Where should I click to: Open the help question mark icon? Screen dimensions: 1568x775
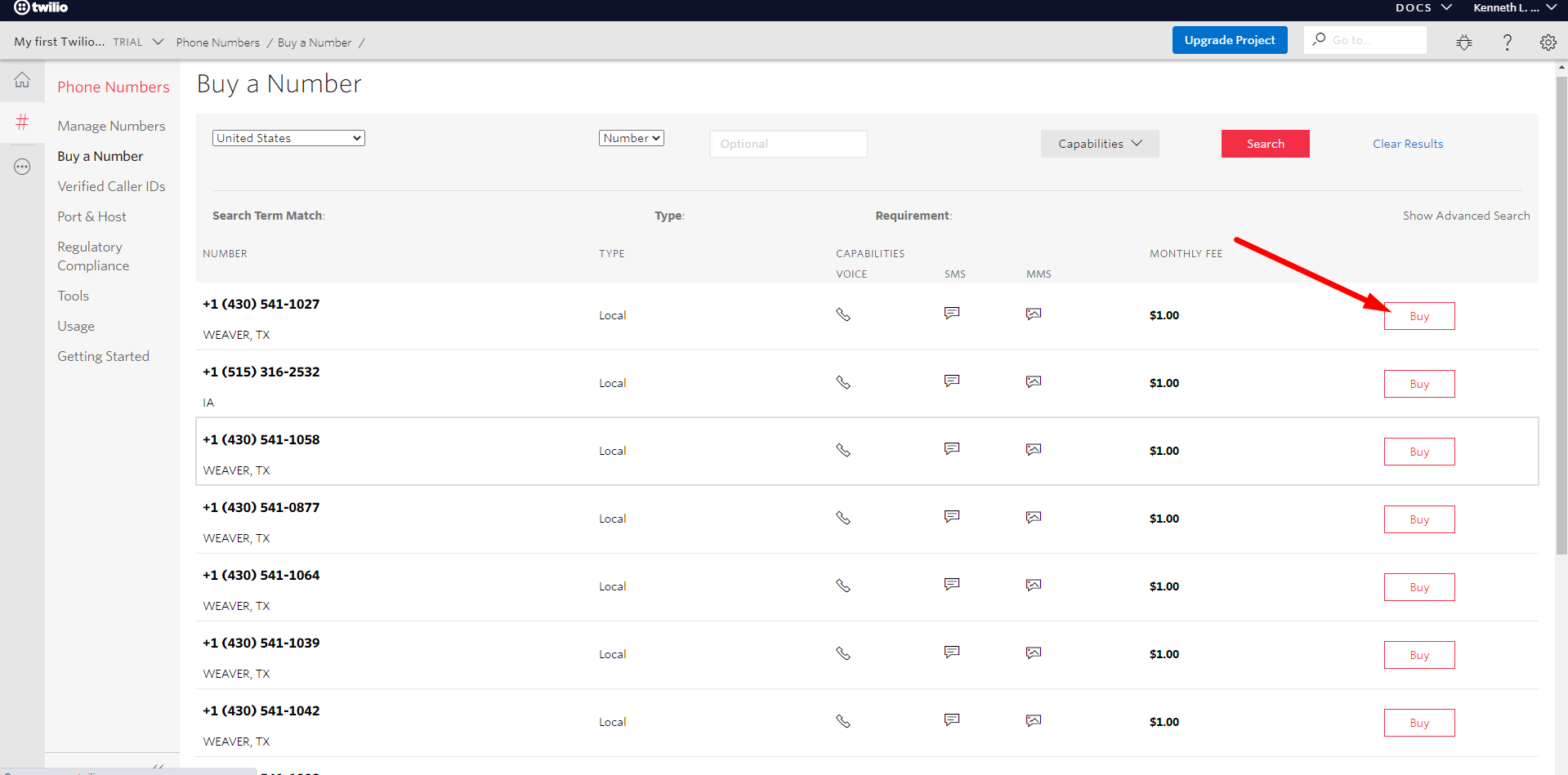click(x=1508, y=42)
